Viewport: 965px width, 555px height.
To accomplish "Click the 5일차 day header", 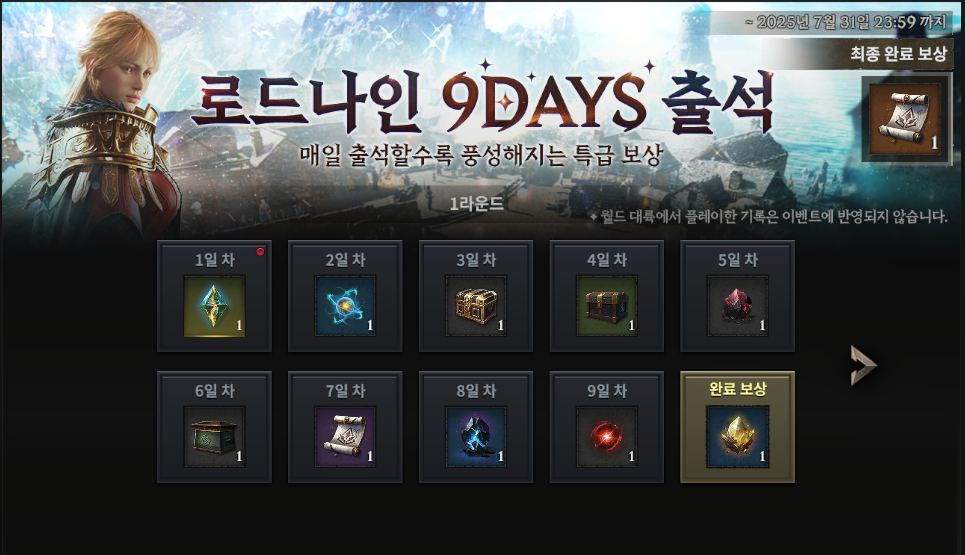I will point(737,260).
